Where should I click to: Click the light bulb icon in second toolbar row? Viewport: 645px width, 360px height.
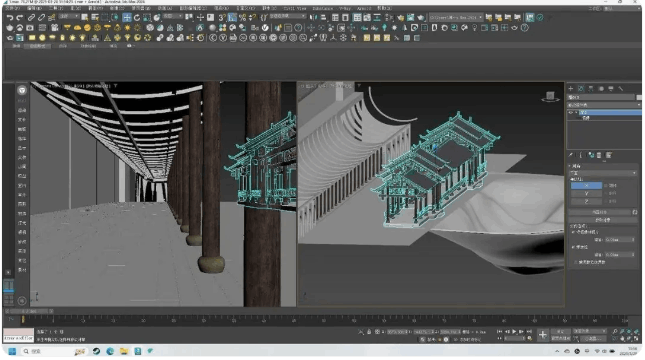coord(475,28)
